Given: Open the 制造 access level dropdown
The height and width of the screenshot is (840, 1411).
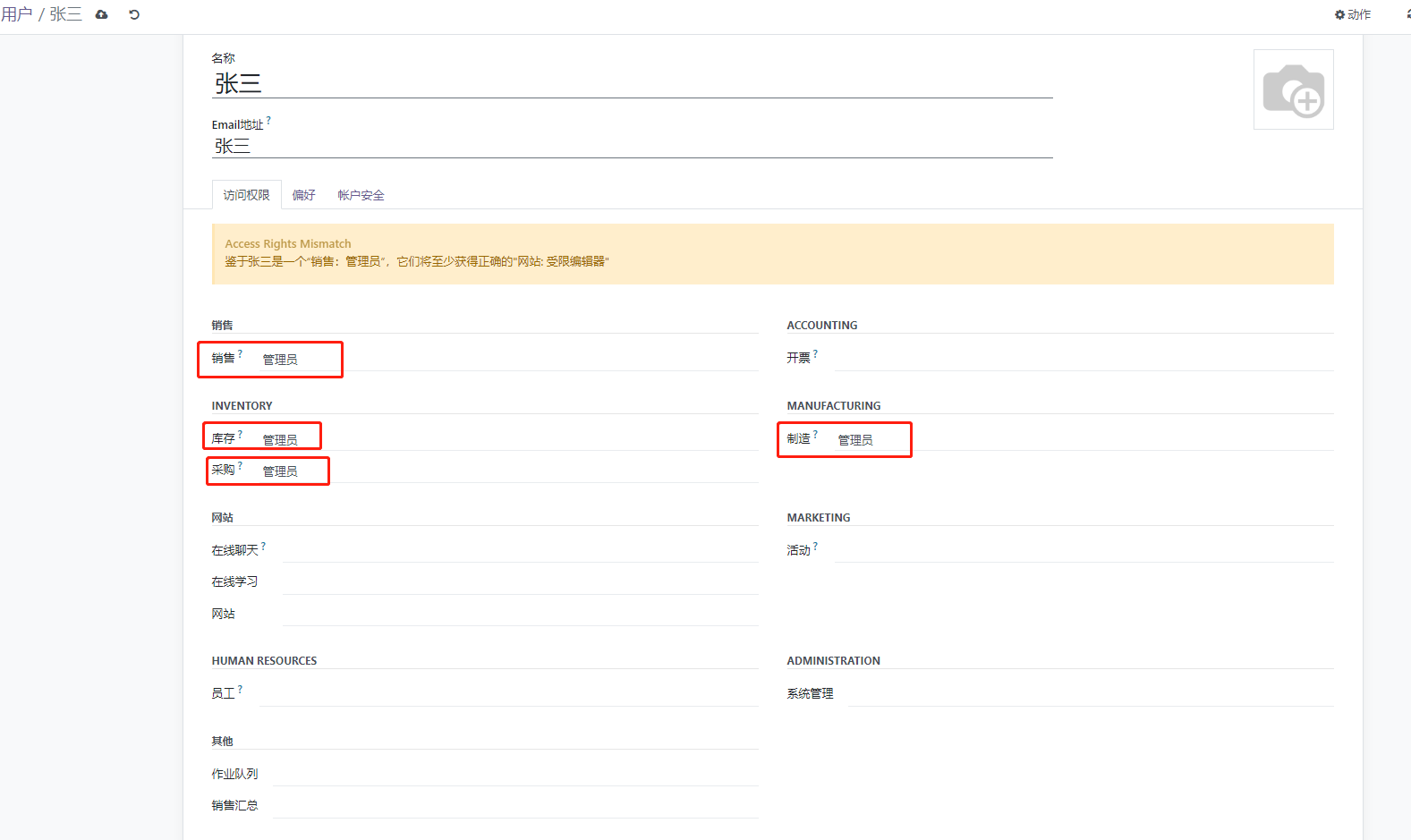Looking at the screenshot, I should click(x=1083, y=439).
